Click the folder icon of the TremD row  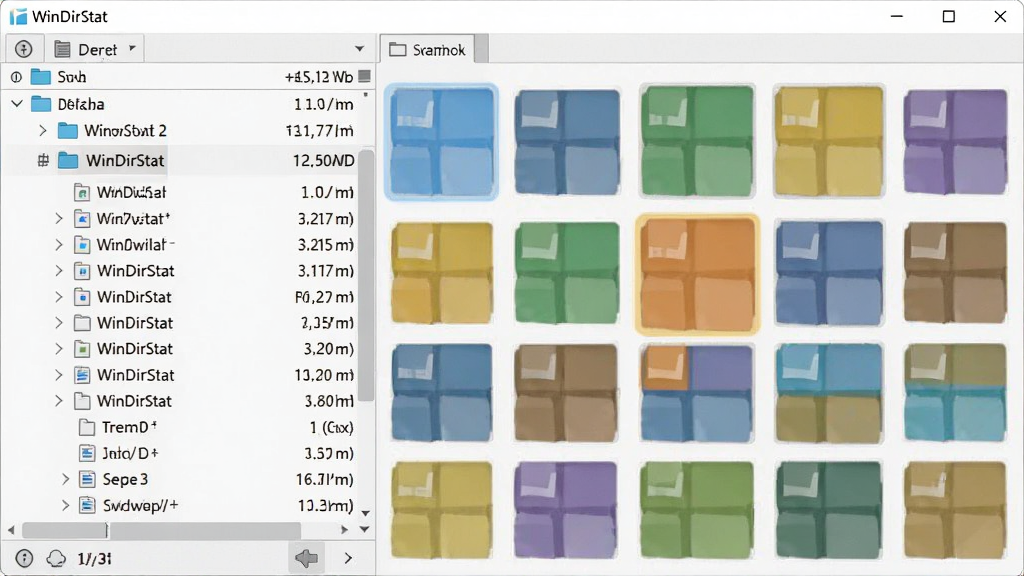click(x=87, y=427)
